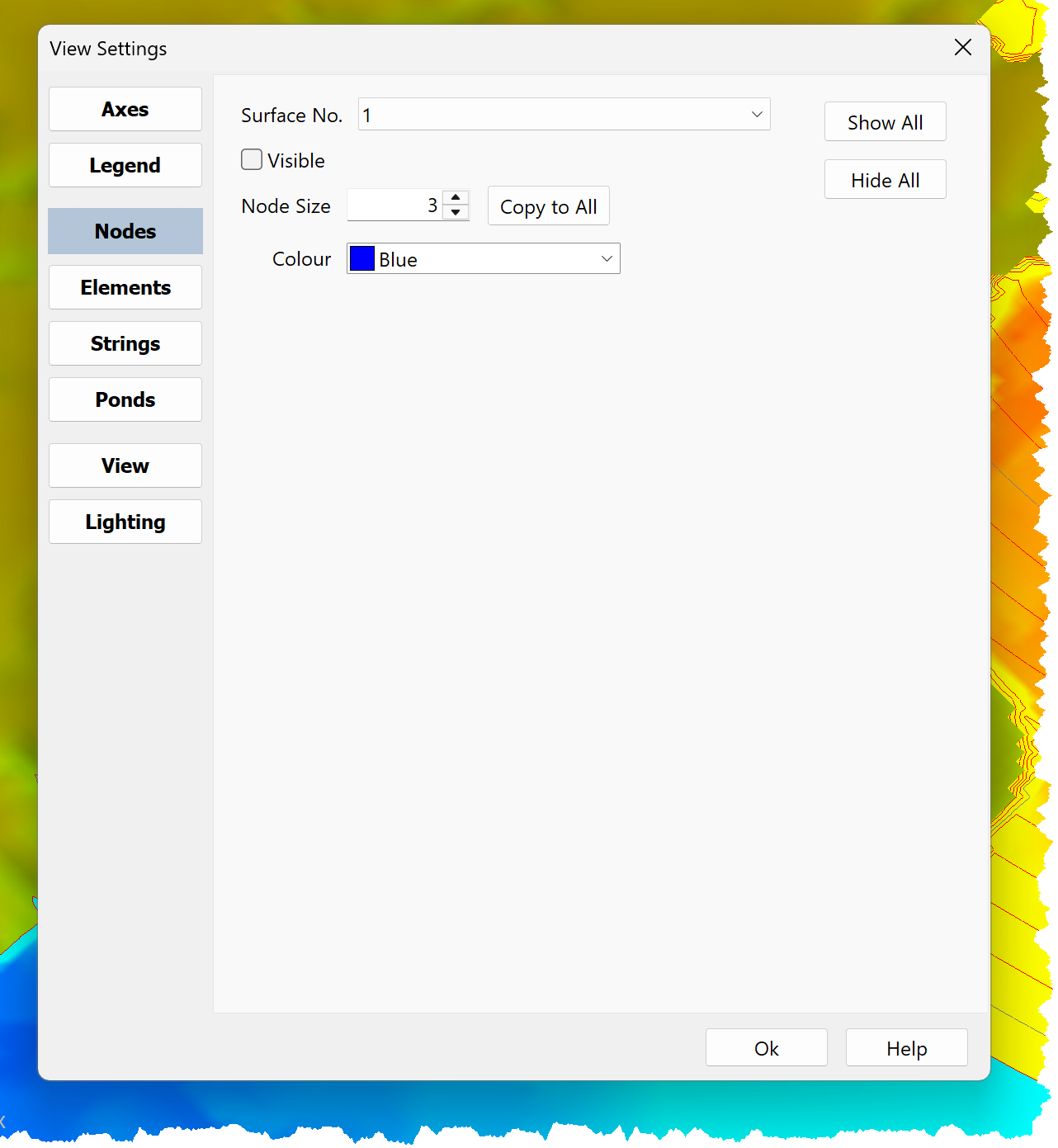Expand the Surface No. dropdown
Screen dimensions: 1058x1148
click(x=564, y=114)
